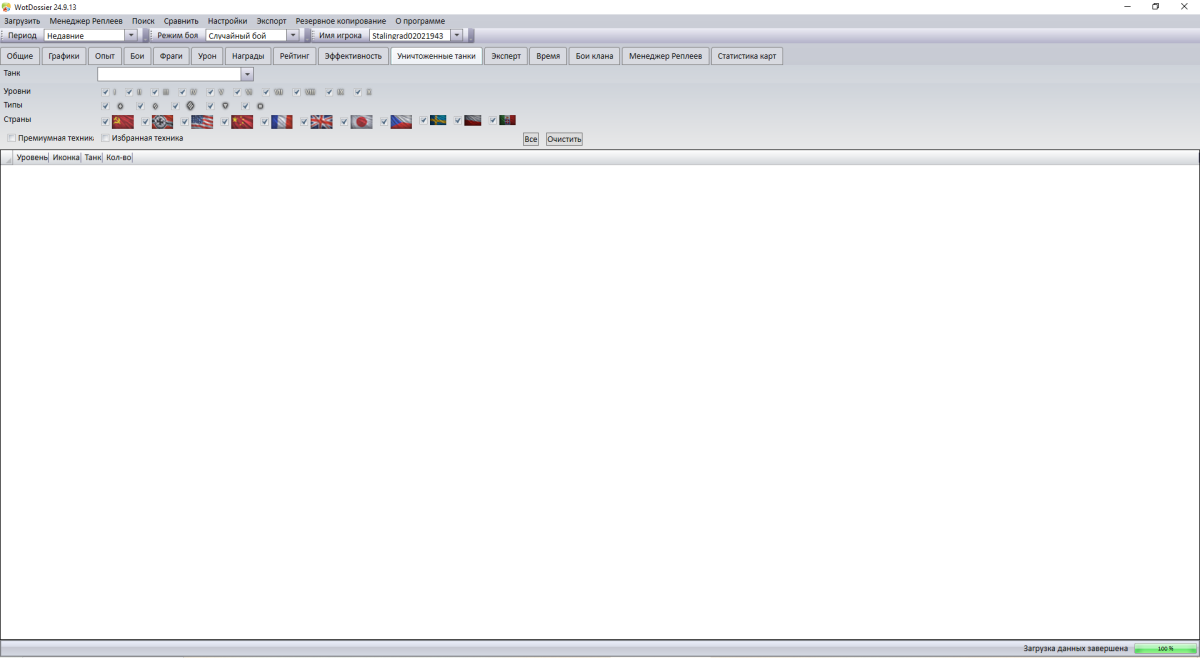Click the SPG artillery type icon
Viewport: 1200px width, 658px height.
click(x=260, y=105)
